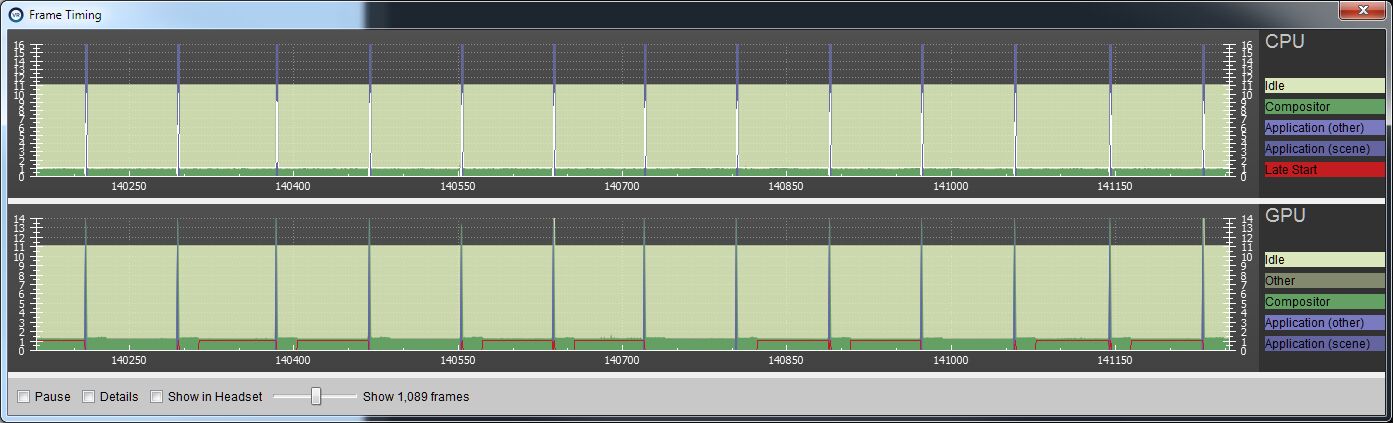Screen dimensions: 1393x423
Task: Click the GPU graph heading
Action: coord(1286,215)
